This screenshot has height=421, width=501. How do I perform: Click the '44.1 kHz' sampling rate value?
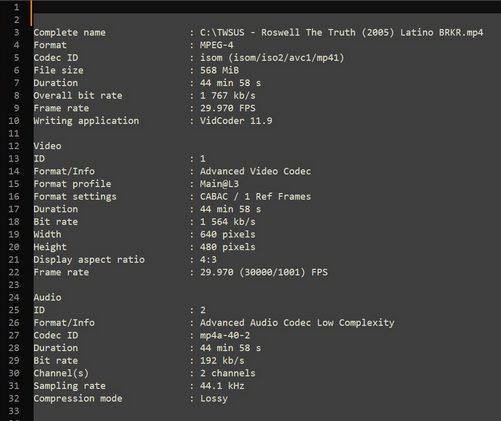[222, 386]
